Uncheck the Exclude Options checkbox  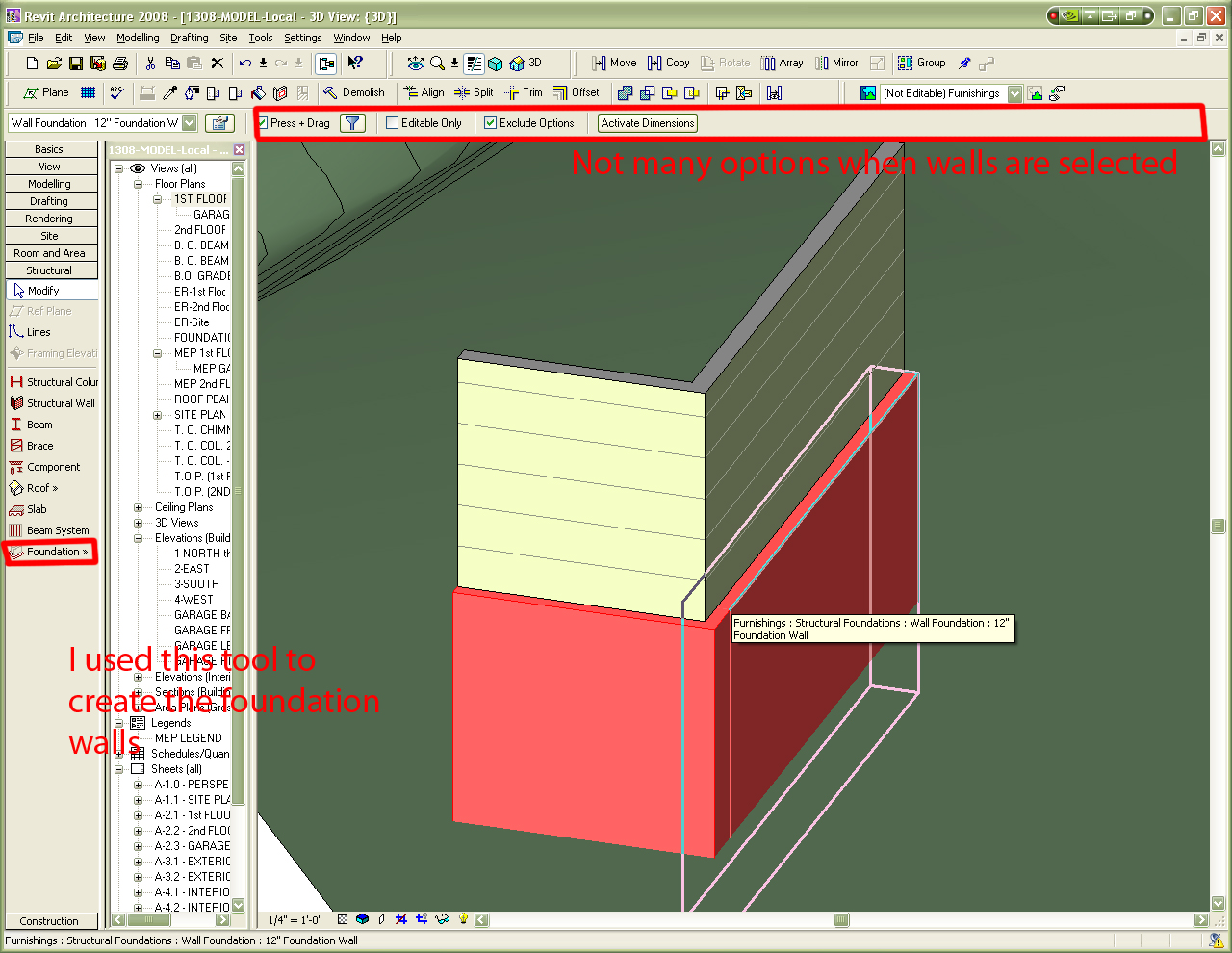coord(492,122)
